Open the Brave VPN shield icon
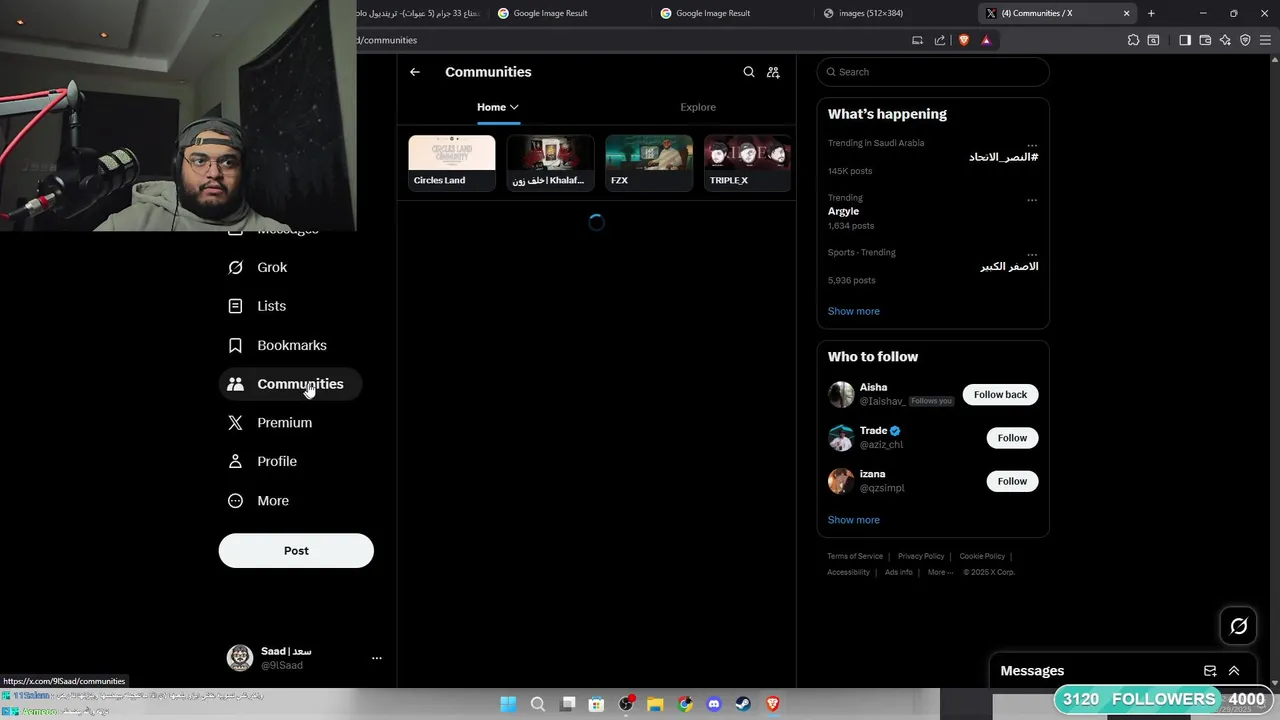 [x=1245, y=40]
